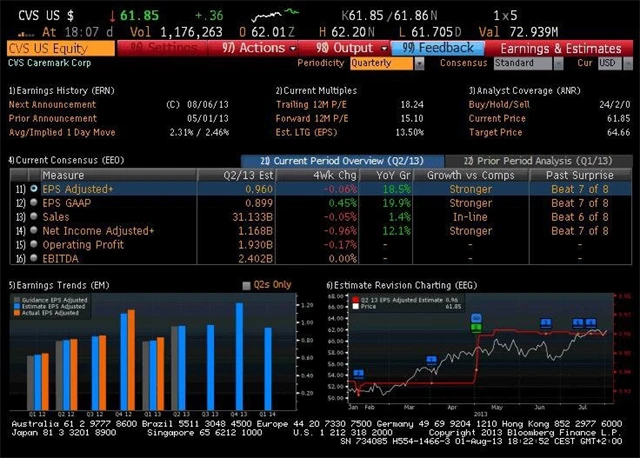Click the Jan event marker on revision chart
Viewport: 640px width, 458px height.
(358, 373)
